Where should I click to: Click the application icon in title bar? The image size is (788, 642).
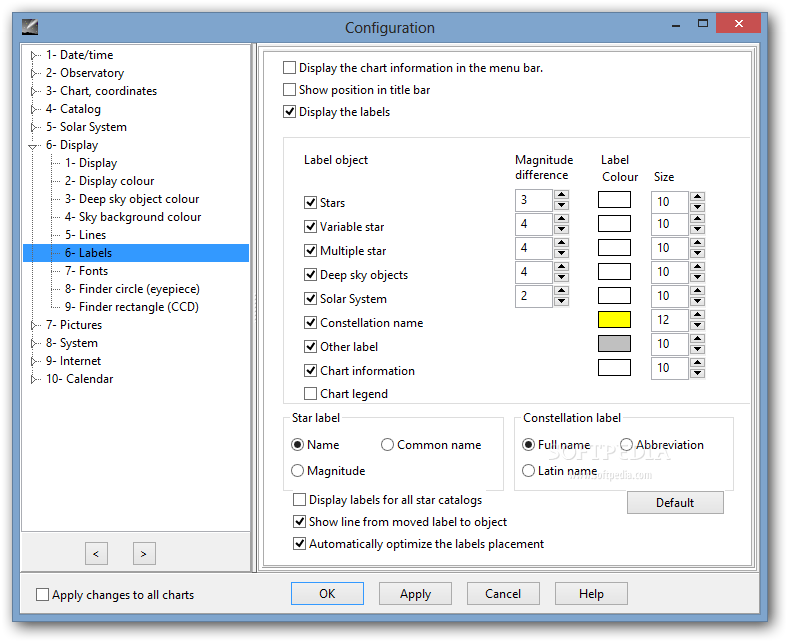click(30, 27)
